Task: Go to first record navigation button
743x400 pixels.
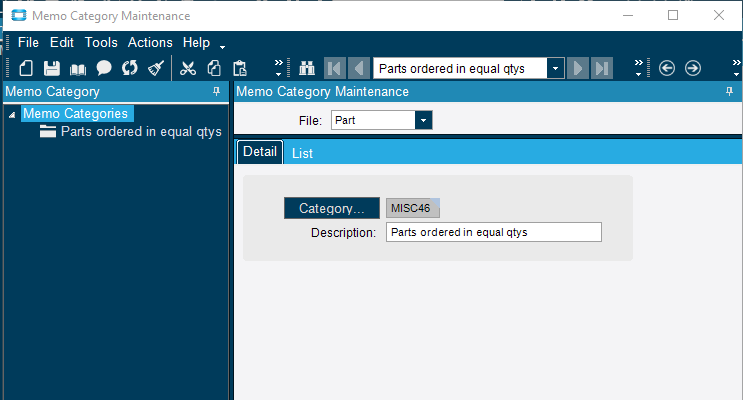Action: [335, 68]
